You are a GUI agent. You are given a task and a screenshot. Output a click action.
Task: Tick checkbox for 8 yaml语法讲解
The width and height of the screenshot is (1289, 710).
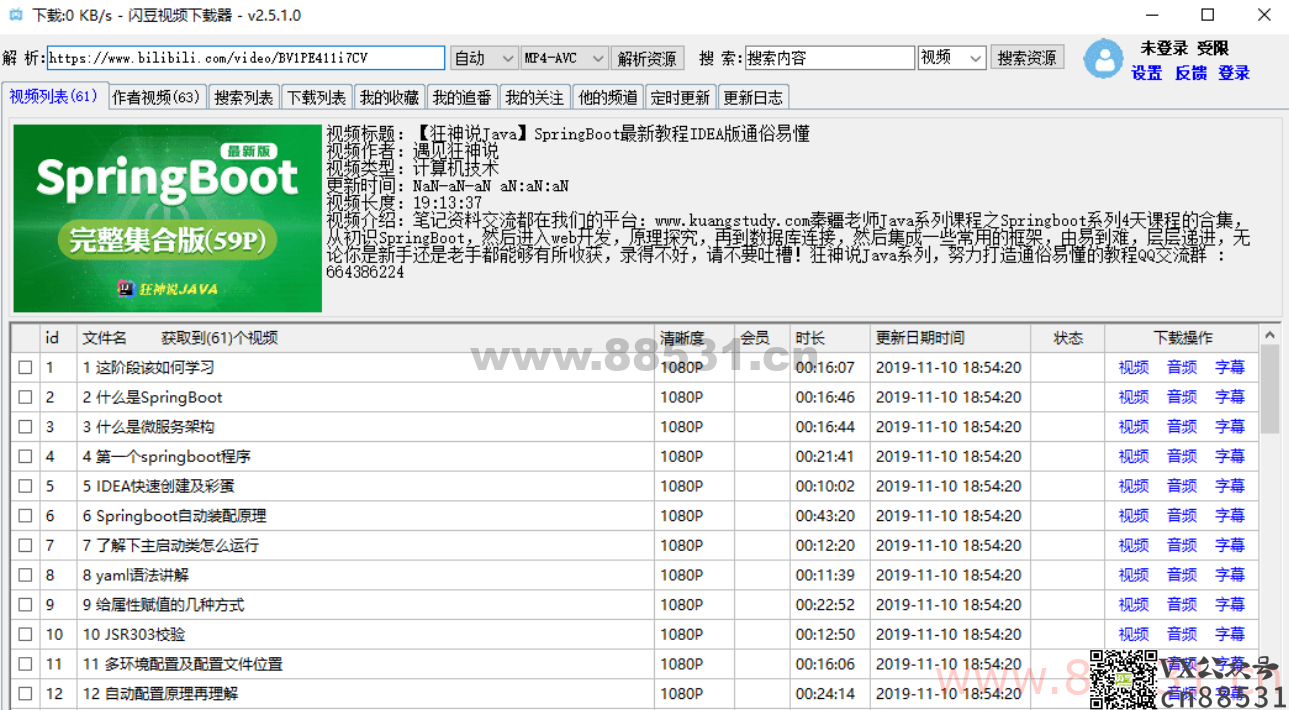pyautogui.click(x=25, y=576)
